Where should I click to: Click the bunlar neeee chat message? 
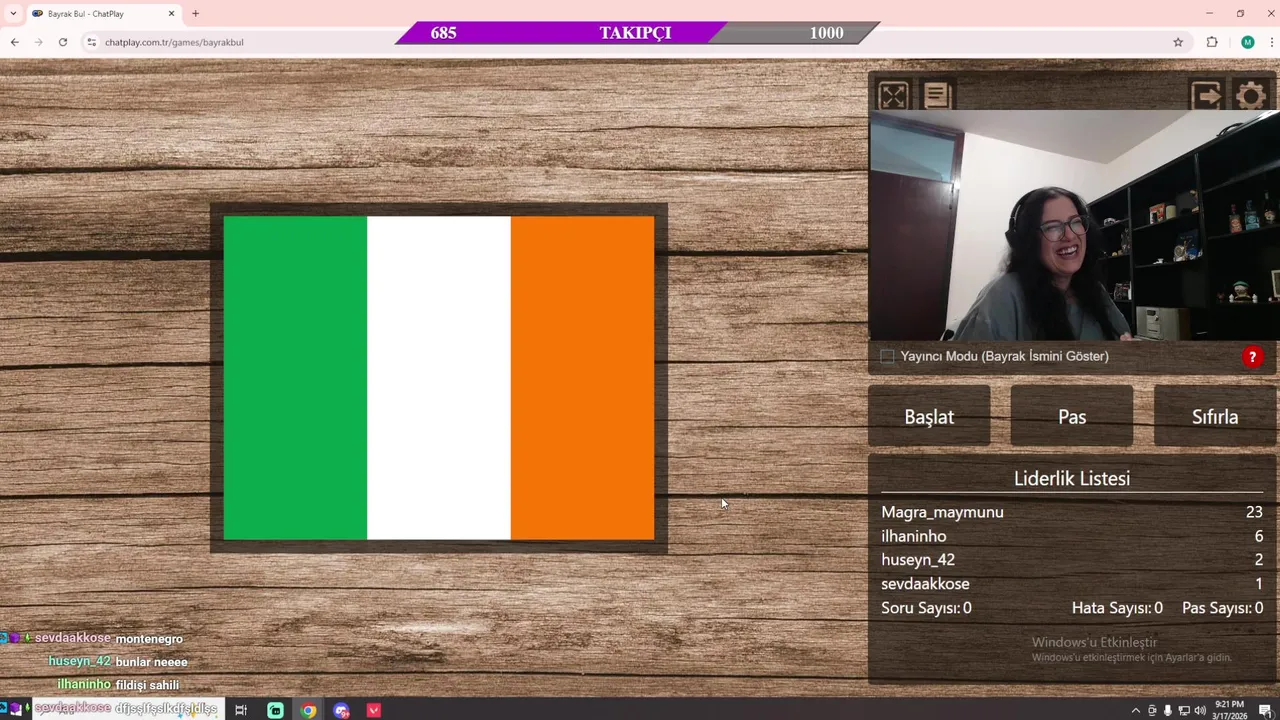tap(151, 662)
